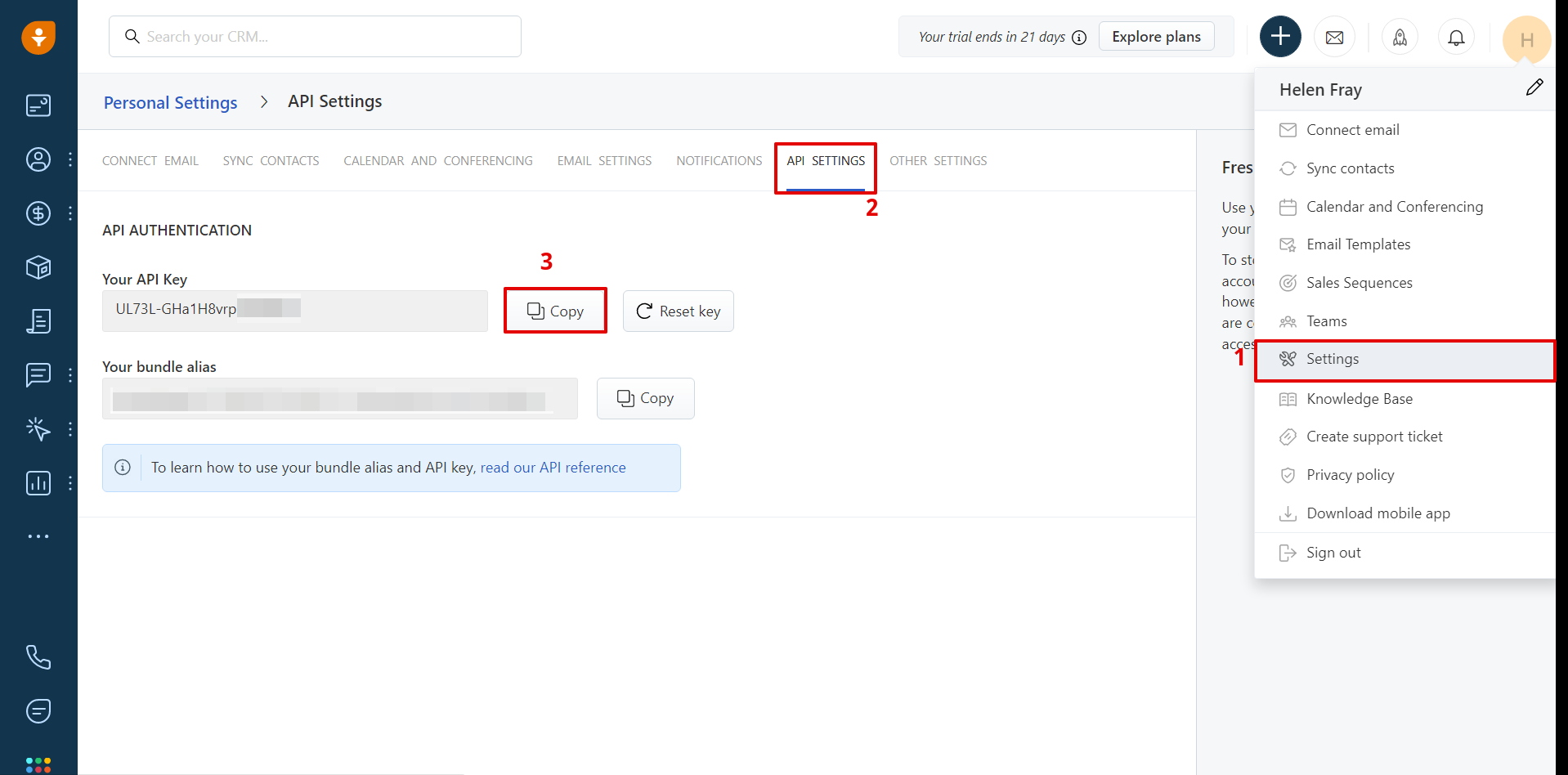Switch to Calendar and Conferencing tab
The image size is (1568, 775).
(438, 161)
